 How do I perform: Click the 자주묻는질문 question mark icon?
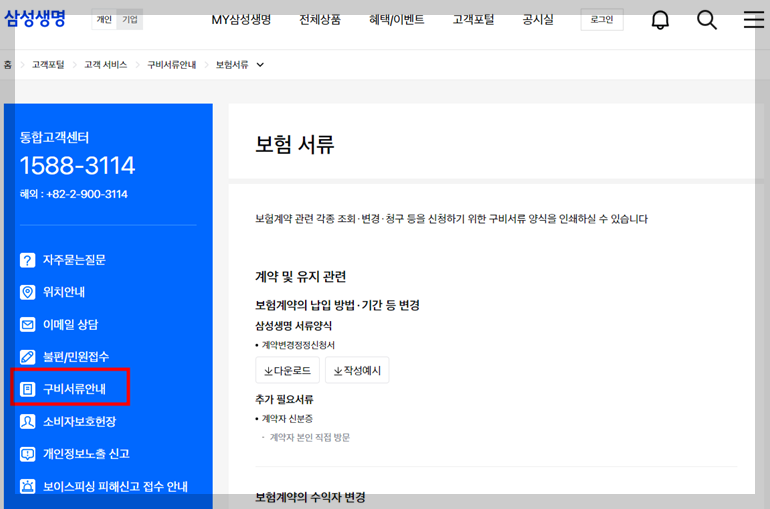click(x=28, y=260)
